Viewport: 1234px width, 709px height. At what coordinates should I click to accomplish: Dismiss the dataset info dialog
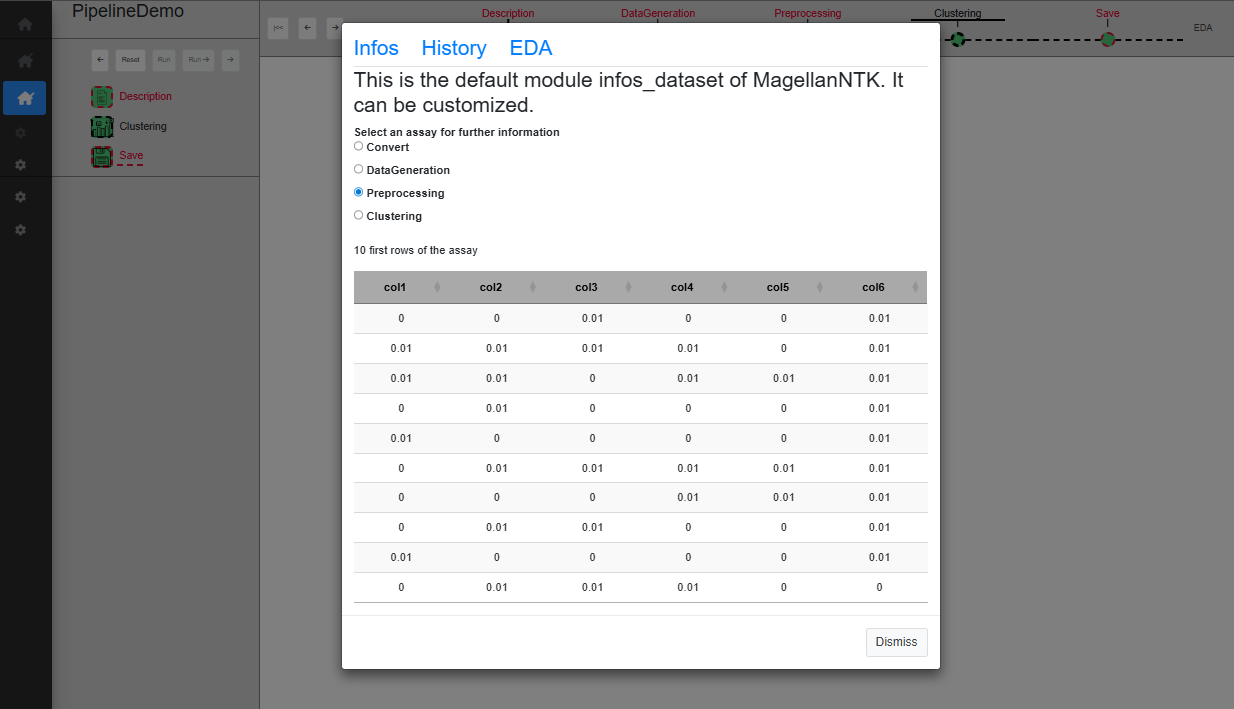click(x=896, y=642)
